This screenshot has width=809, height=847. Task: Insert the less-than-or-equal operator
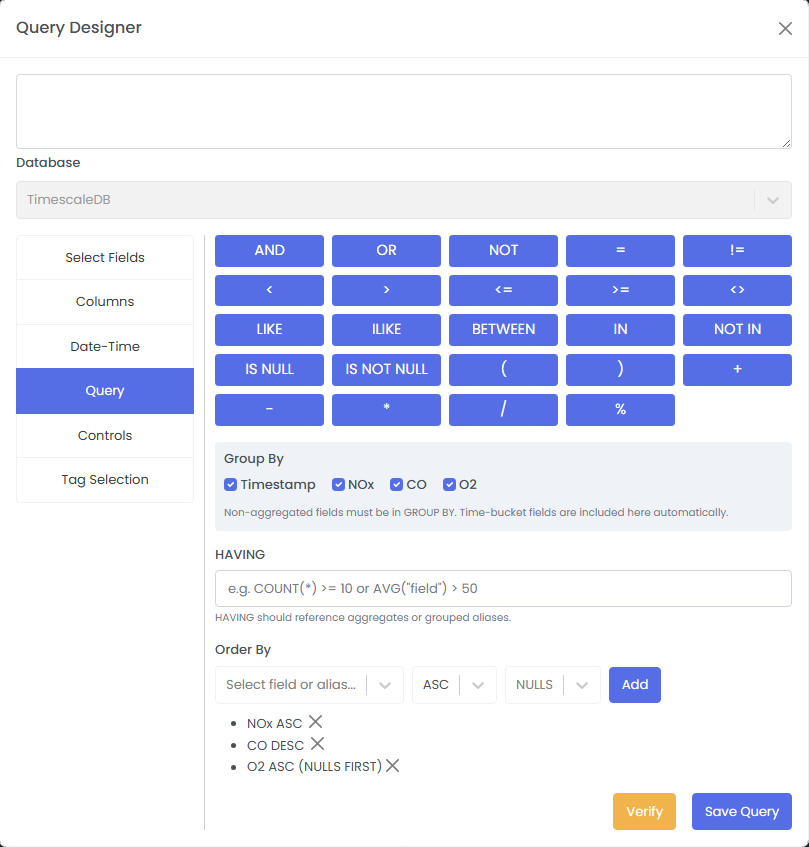[x=503, y=290]
